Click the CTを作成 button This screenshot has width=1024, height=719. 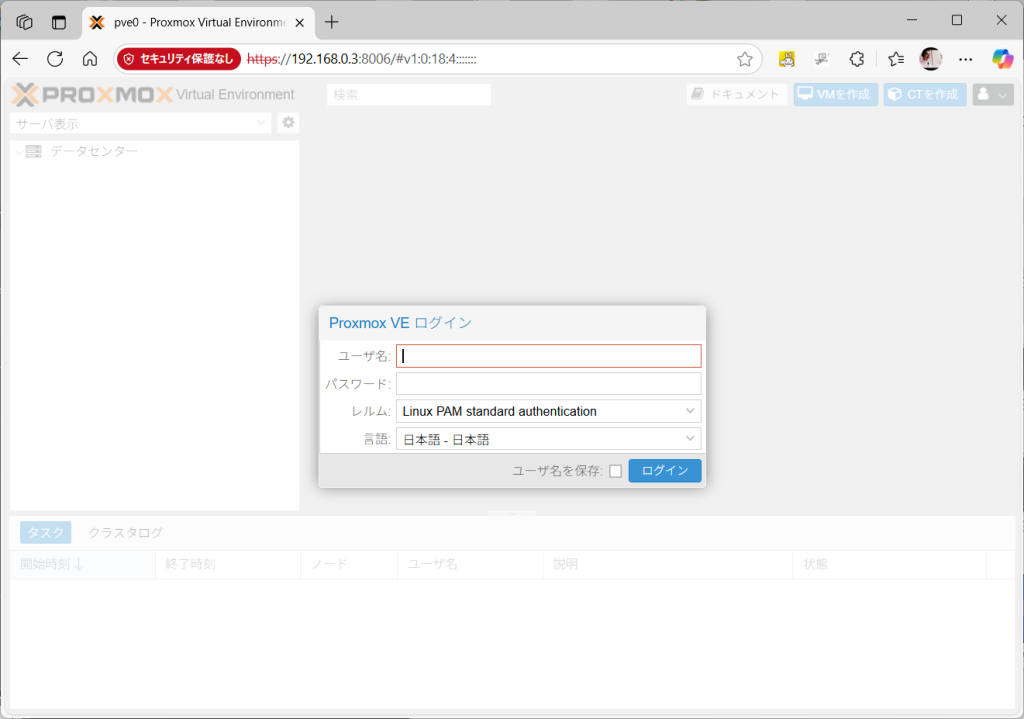[x=925, y=95]
